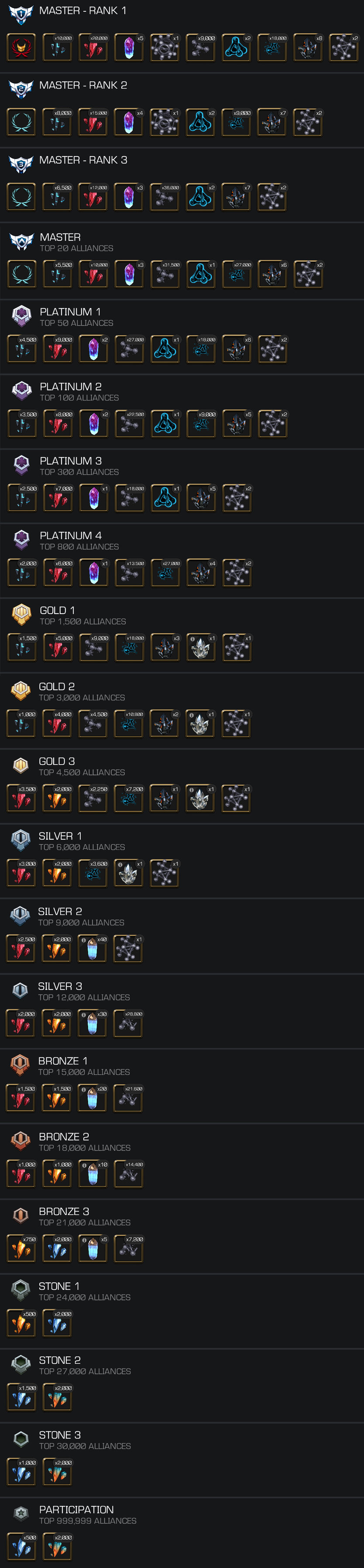This screenshot has height=1568, width=364.
Task: Select the x31,500 reward in Master Top 20
Action: (x=165, y=274)
